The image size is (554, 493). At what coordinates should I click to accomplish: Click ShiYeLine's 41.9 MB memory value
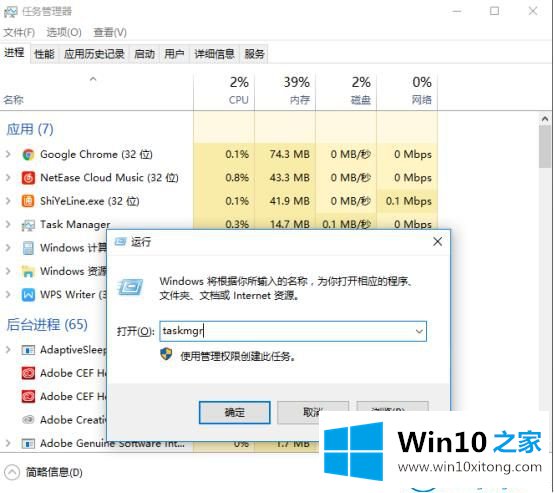[289, 201]
